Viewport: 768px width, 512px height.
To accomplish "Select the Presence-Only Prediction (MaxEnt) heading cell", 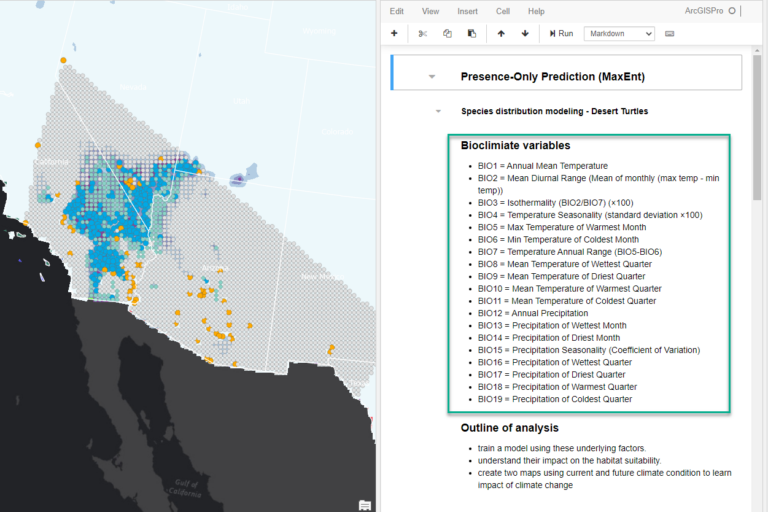I will [x=566, y=73].
